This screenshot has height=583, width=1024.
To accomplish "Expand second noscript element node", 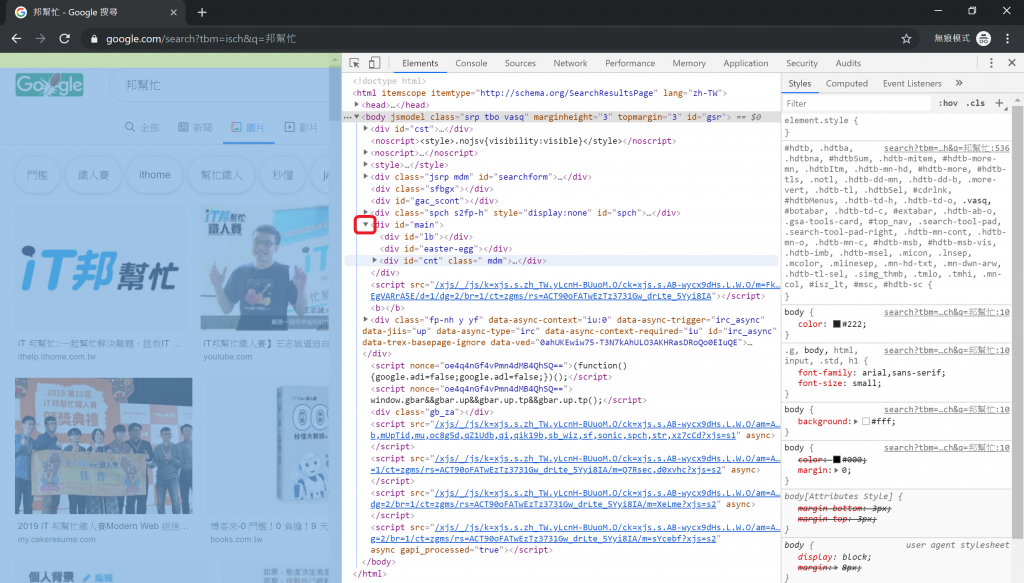I will [366, 153].
